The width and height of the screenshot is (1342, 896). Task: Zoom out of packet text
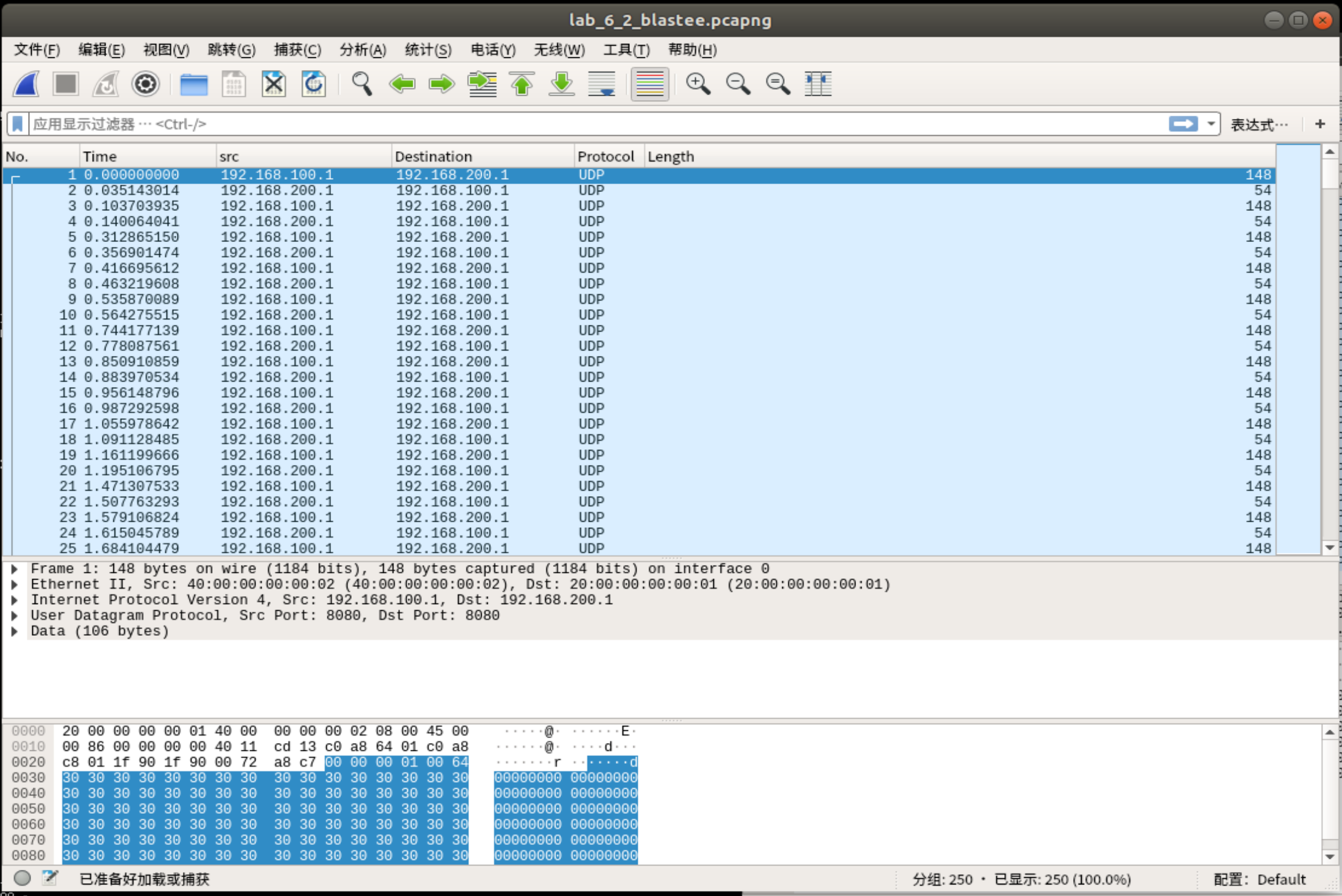tap(738, 84)
